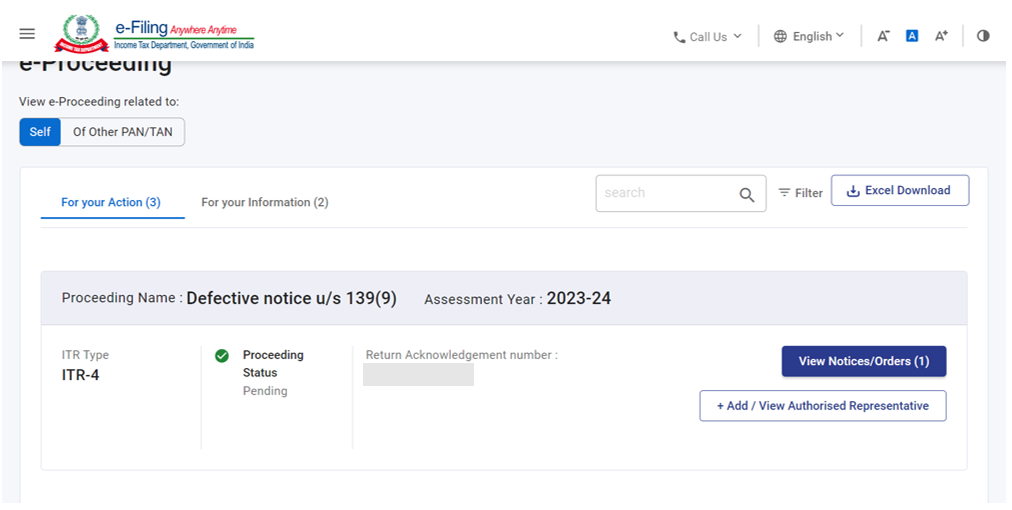Viewport: 1012px width, 510px height.
Task: Click View Notices/Orders (1) button
Action: point(863,361)
